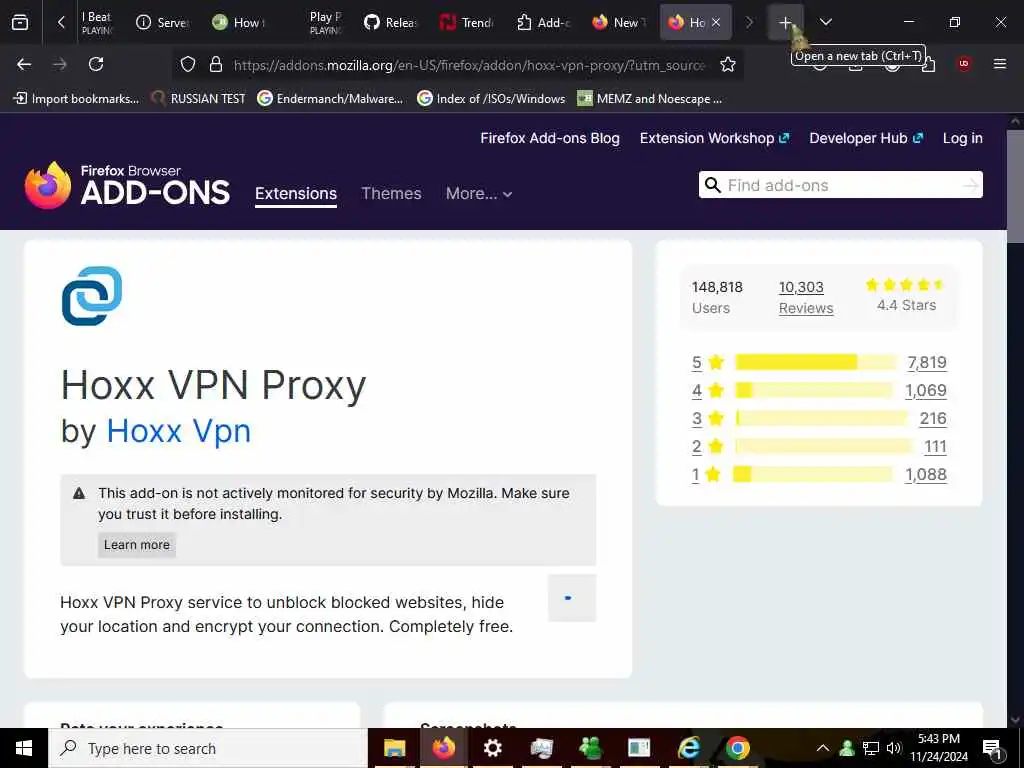Open the notification center icon
This screenshot has width=1024, height=768.
click(x=992, y=748)
